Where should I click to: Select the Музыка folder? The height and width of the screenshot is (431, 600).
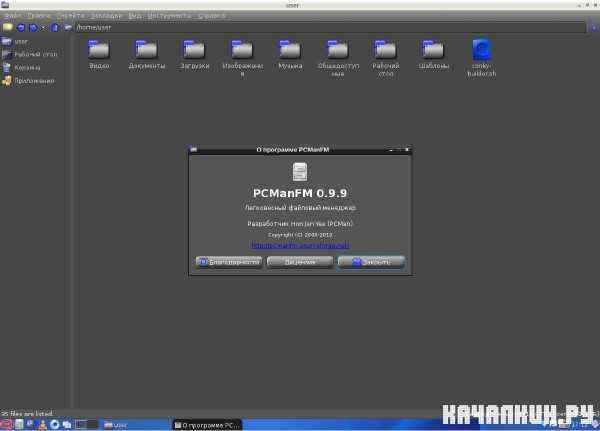[x=290, y=55]
